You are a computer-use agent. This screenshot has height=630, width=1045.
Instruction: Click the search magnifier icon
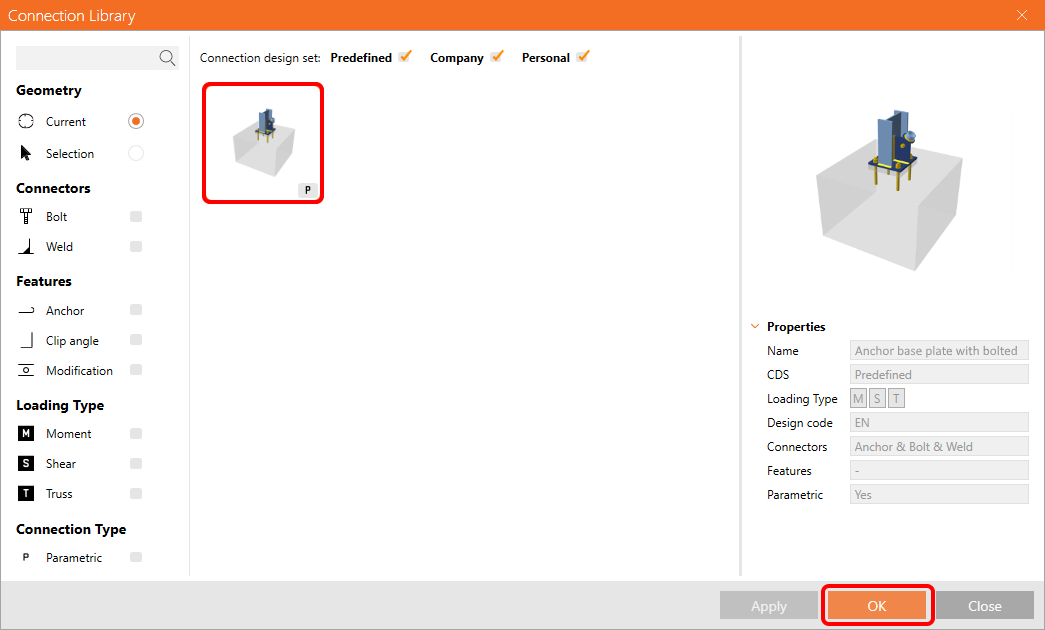coord(167,57)
